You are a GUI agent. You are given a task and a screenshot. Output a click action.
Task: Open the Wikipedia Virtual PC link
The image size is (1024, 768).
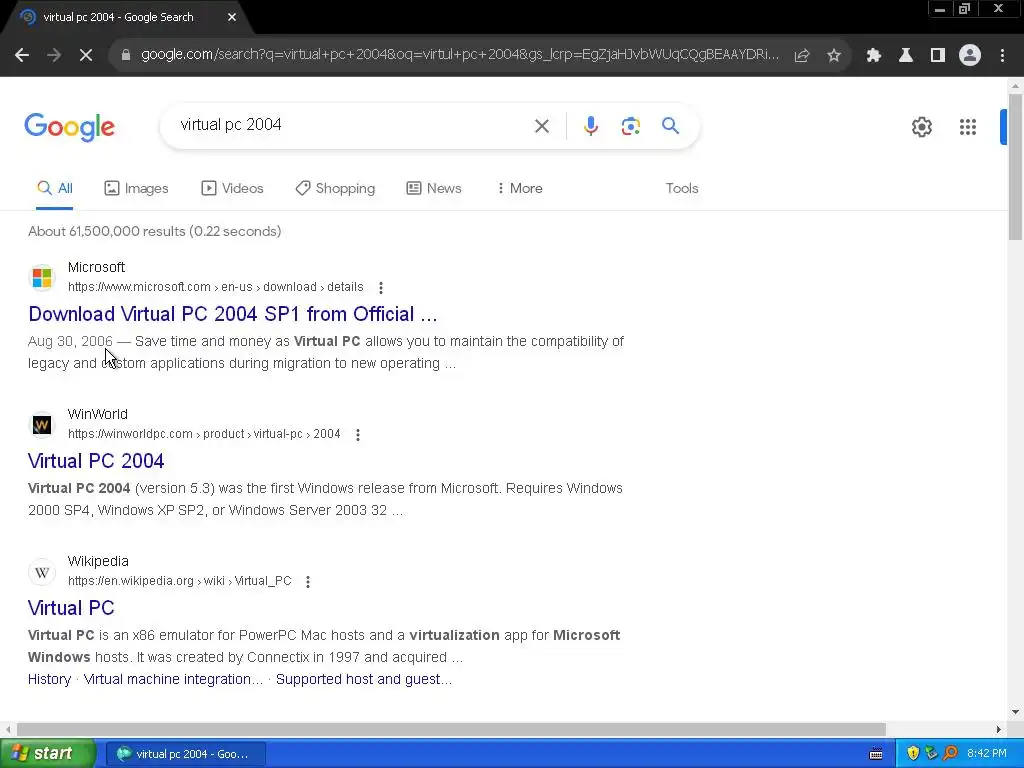[x=71, y=608]
